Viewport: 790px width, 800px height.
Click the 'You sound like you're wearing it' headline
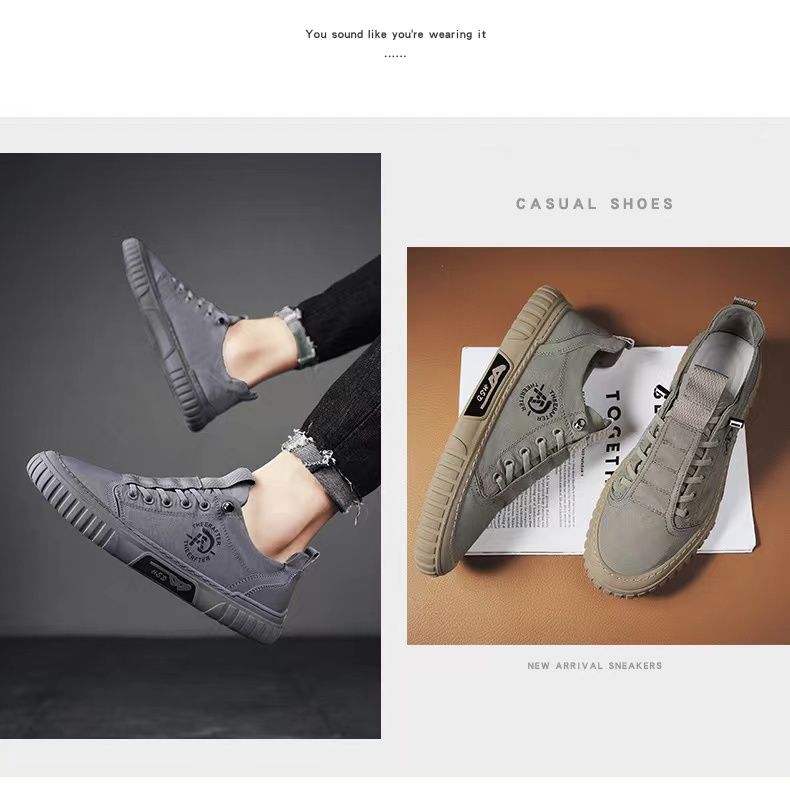point(396,34)
